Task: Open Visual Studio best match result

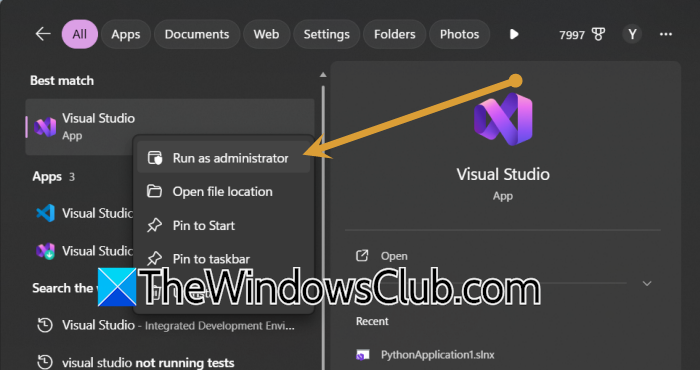Action: (170, 127)
